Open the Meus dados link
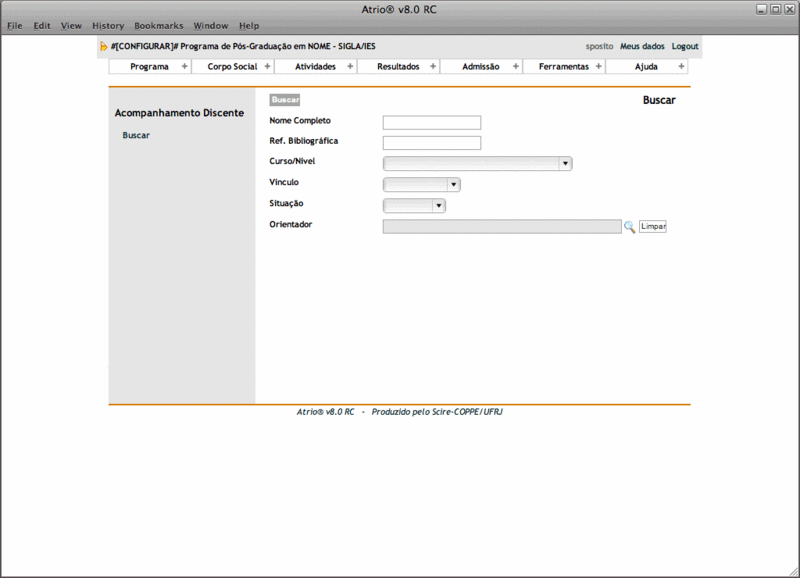The image size is (800, 578). 642,47
